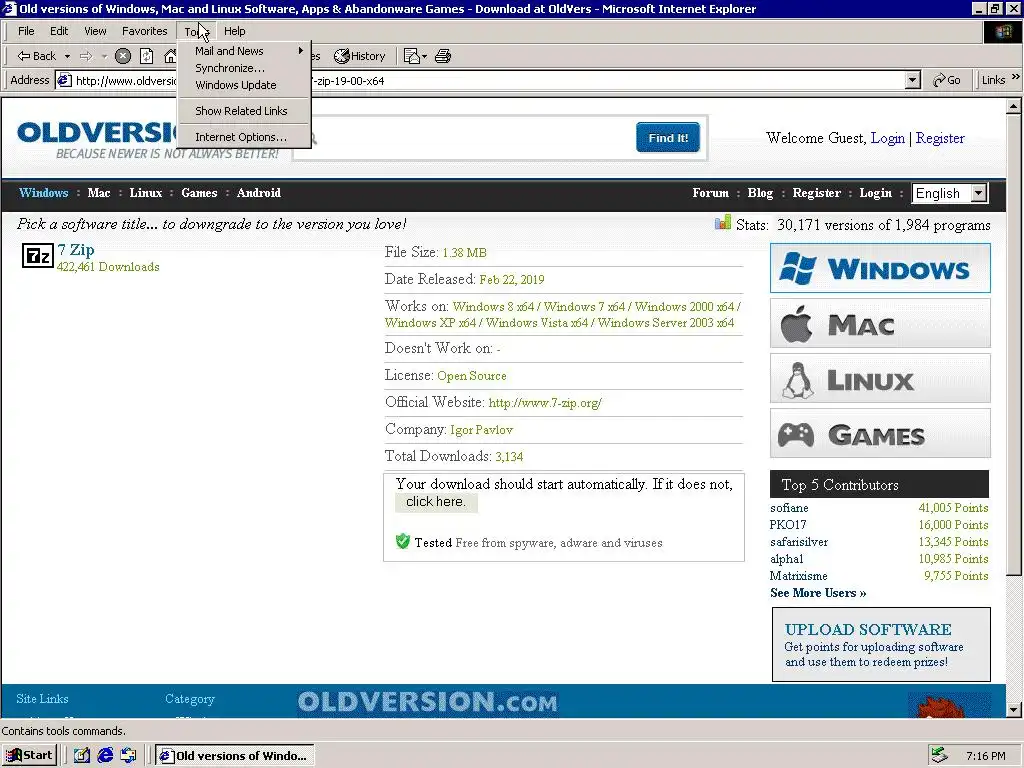
Task: Click the click here download button
Action: click(x=436, y=502)
